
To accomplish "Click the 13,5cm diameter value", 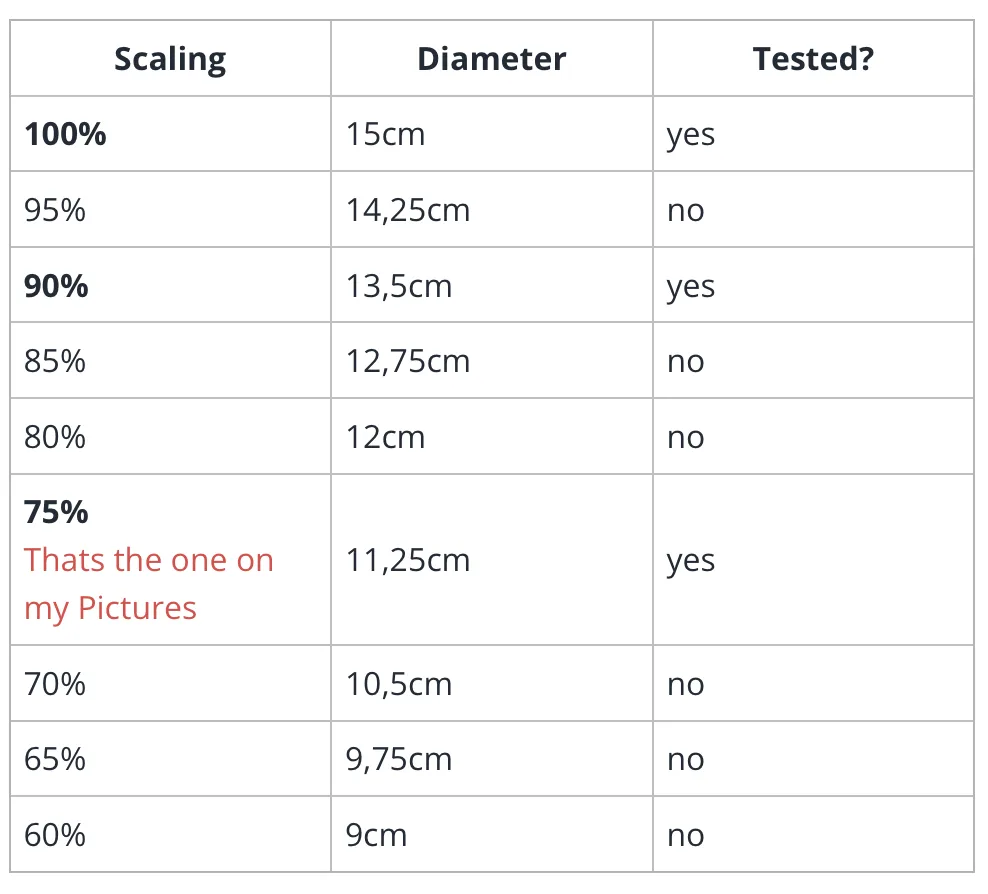I will tap(399, 286).
